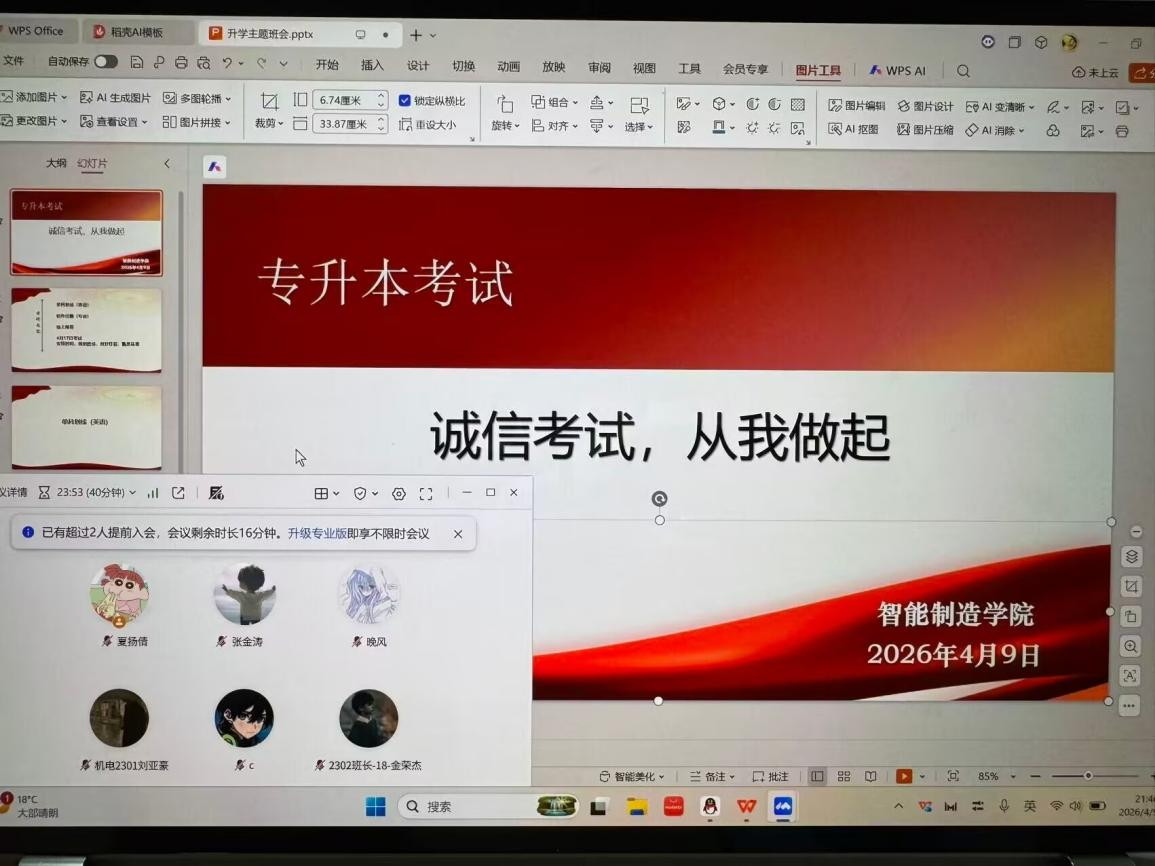
Task: Click the slideshow play icon in status bar
Action: pyautogui.click(x=904, y=776)
